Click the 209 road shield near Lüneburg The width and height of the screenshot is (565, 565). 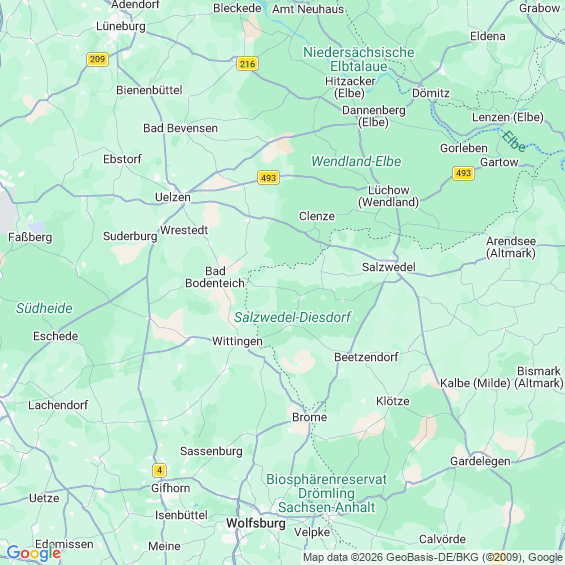tap(97, 59)
